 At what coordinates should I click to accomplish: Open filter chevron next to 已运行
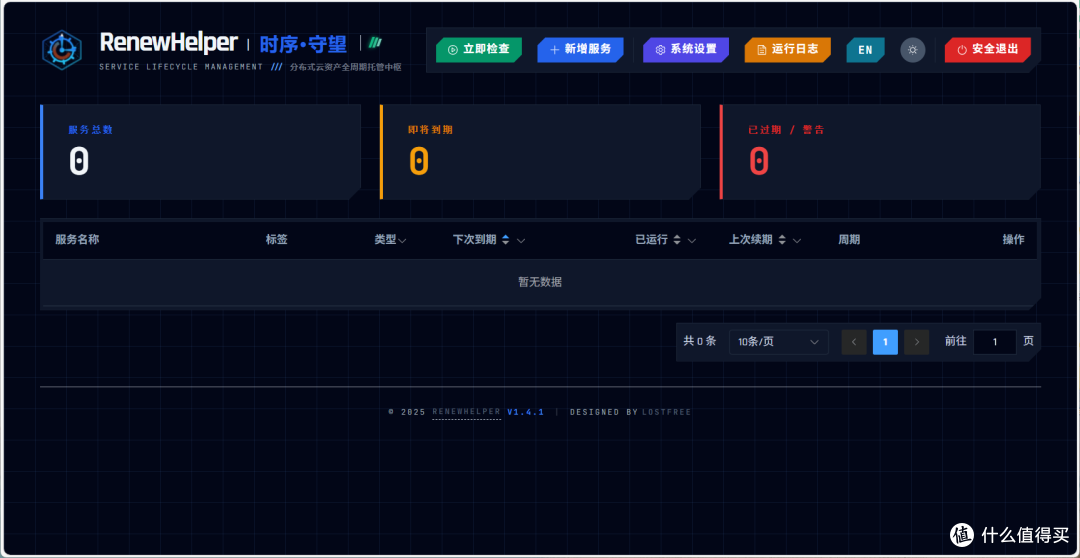pyautogui.click(x=692, y=240)
